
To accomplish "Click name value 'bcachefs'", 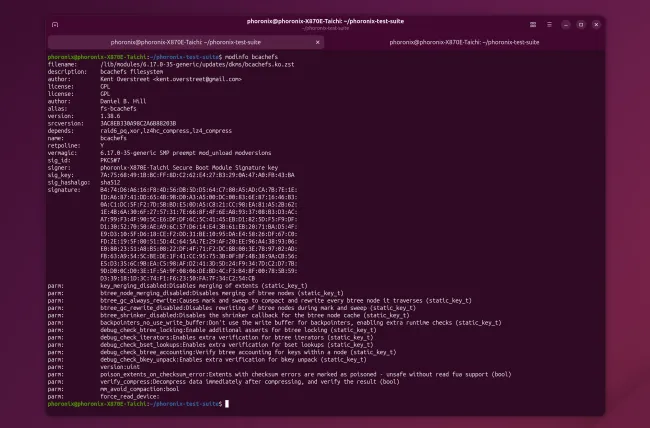I will pos(113,138).
